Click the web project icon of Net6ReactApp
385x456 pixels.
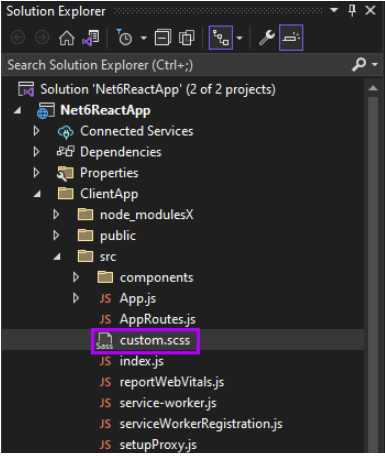(x=46, y=110)
